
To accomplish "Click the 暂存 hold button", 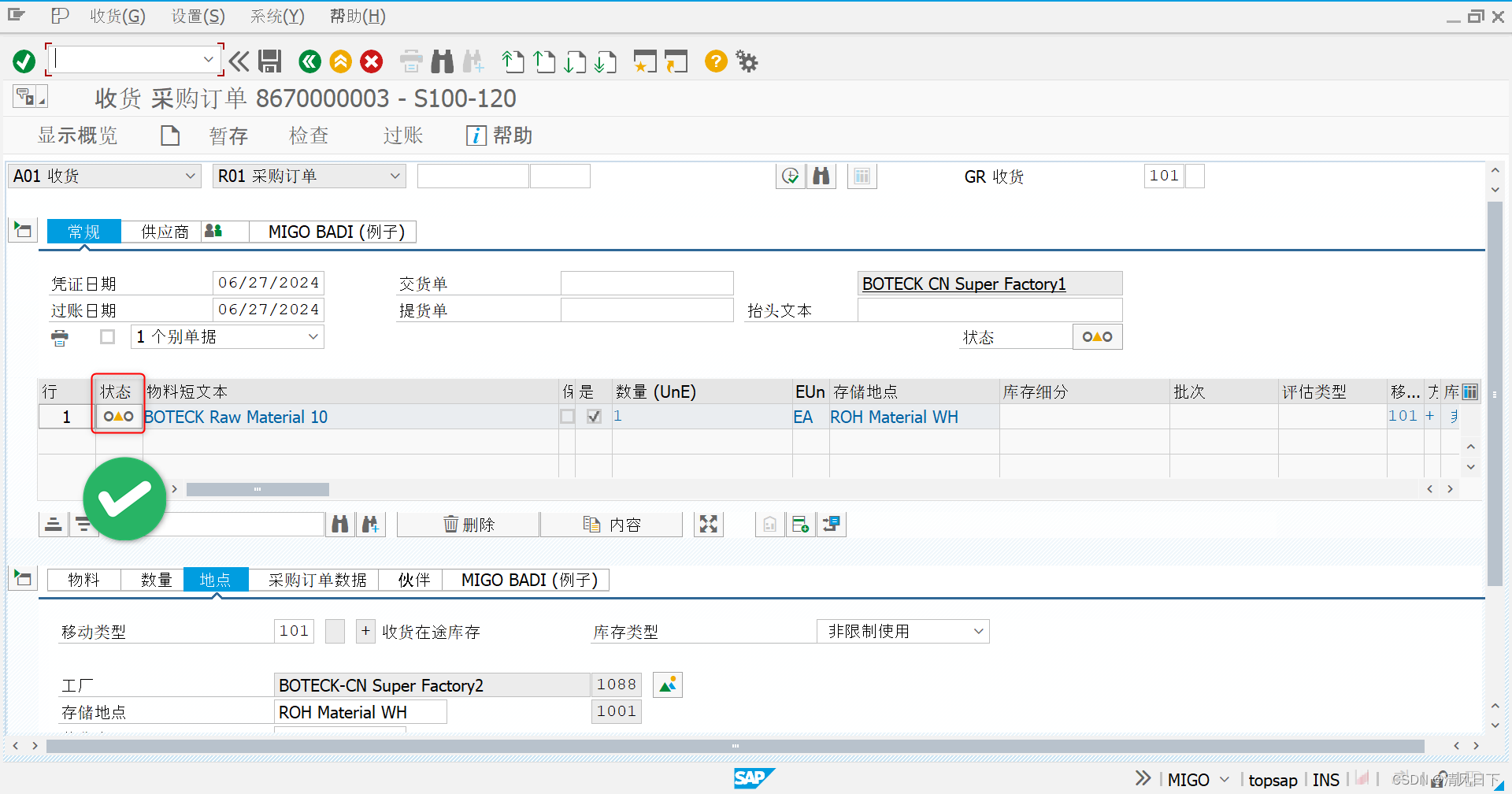I will click(x=228, y=135).
